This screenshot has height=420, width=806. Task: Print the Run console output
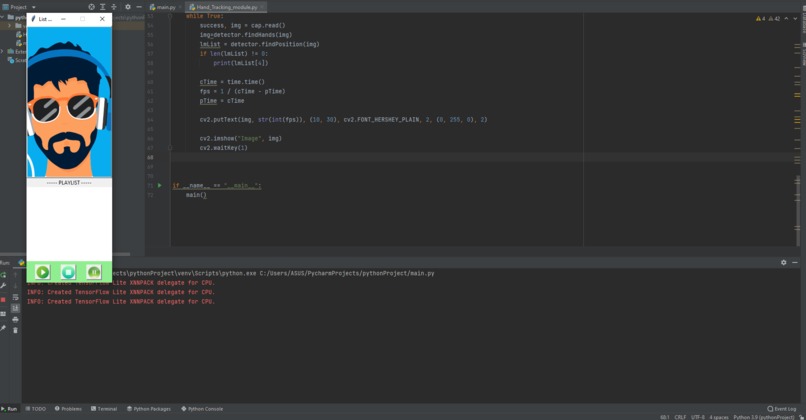[15, 319]
